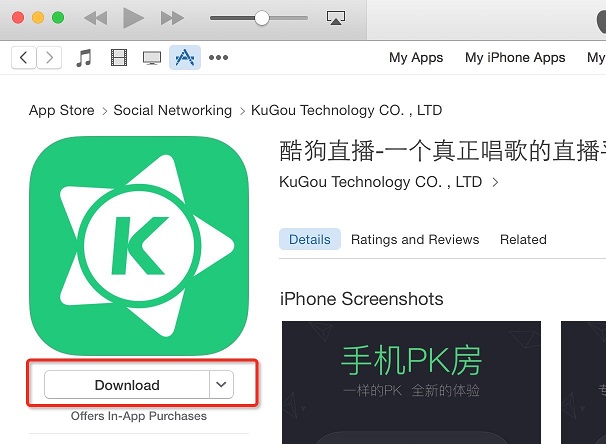The image size is (606, 444).
Task: Click KuGou Technology breadcrumb link
Action: [346, 111]
